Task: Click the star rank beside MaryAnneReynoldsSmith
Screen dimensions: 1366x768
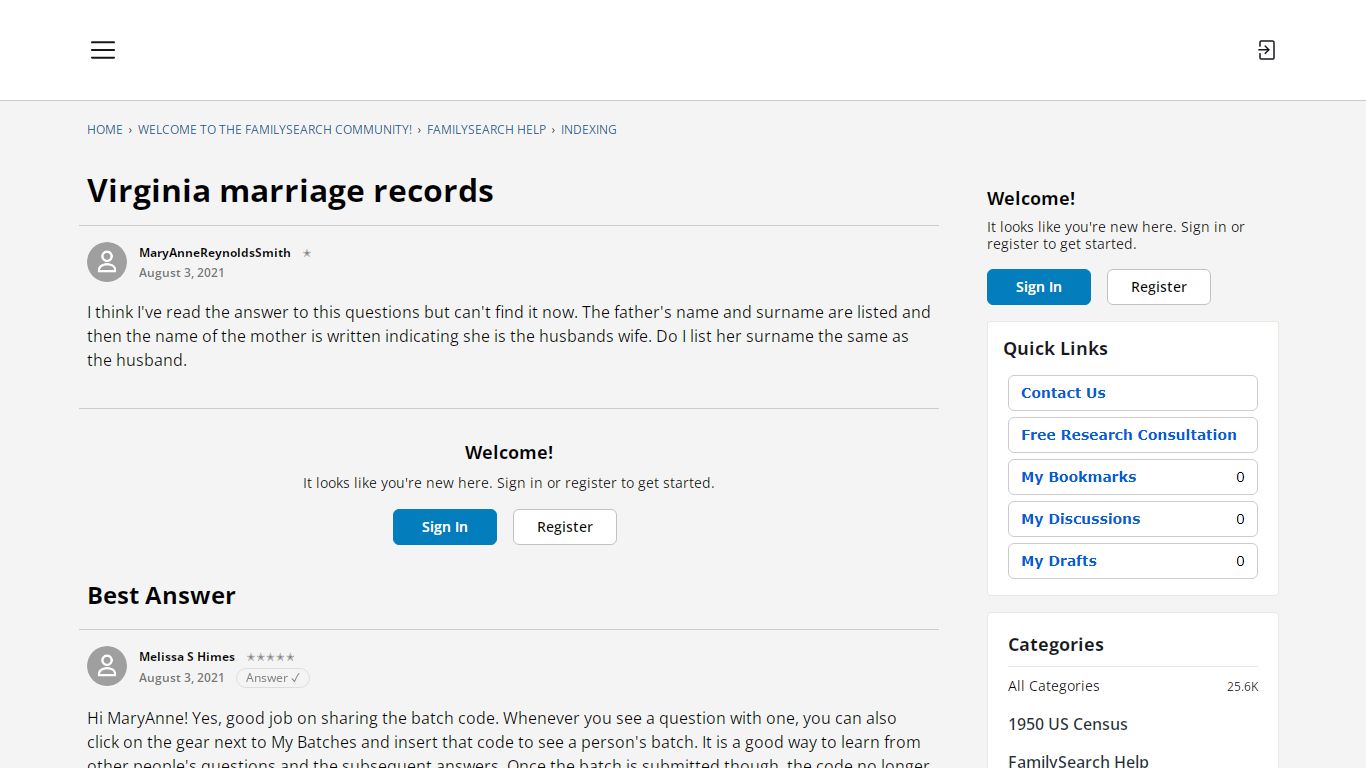Action: 307,253
